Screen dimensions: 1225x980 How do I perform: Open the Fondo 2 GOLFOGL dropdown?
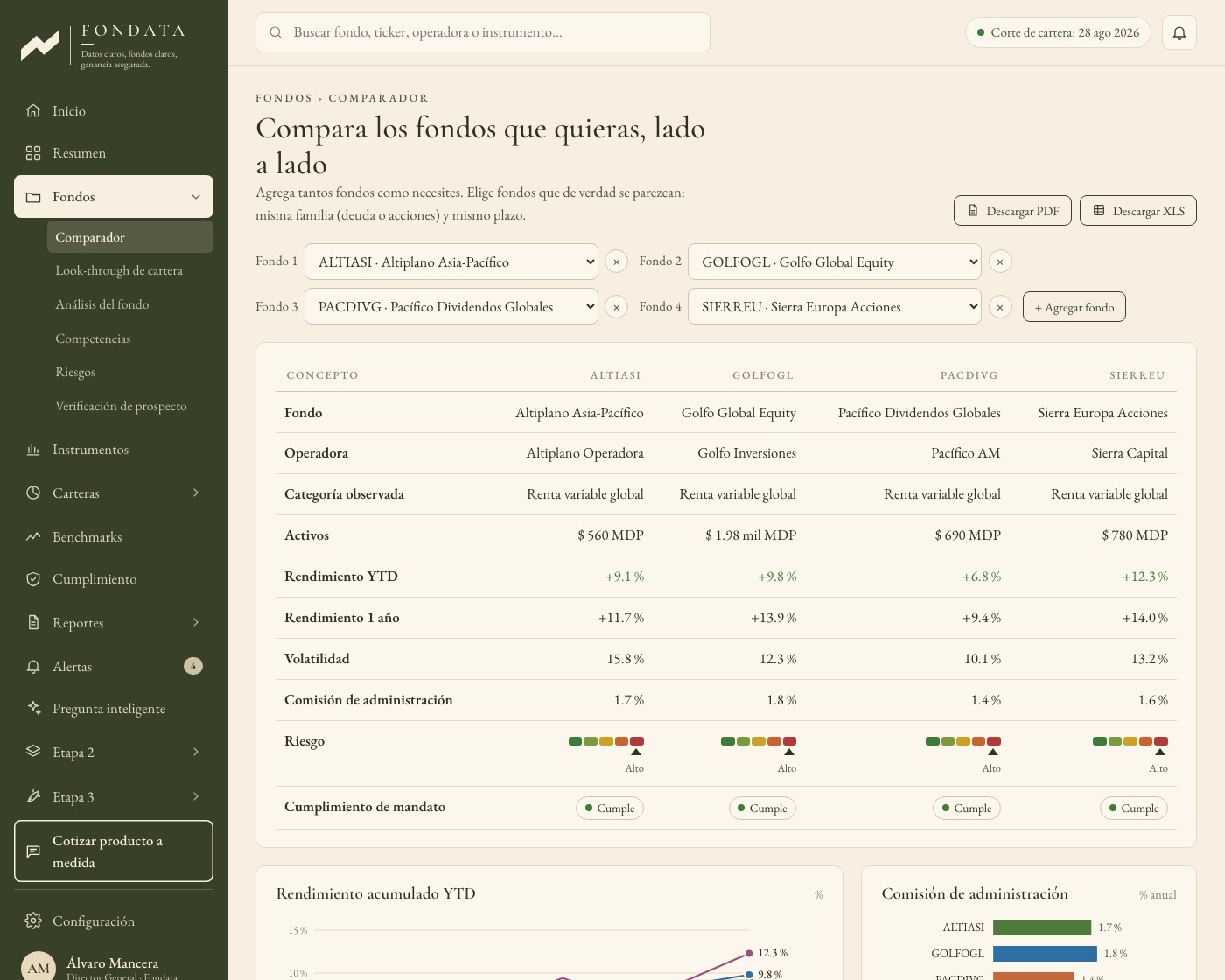point(835,262)
